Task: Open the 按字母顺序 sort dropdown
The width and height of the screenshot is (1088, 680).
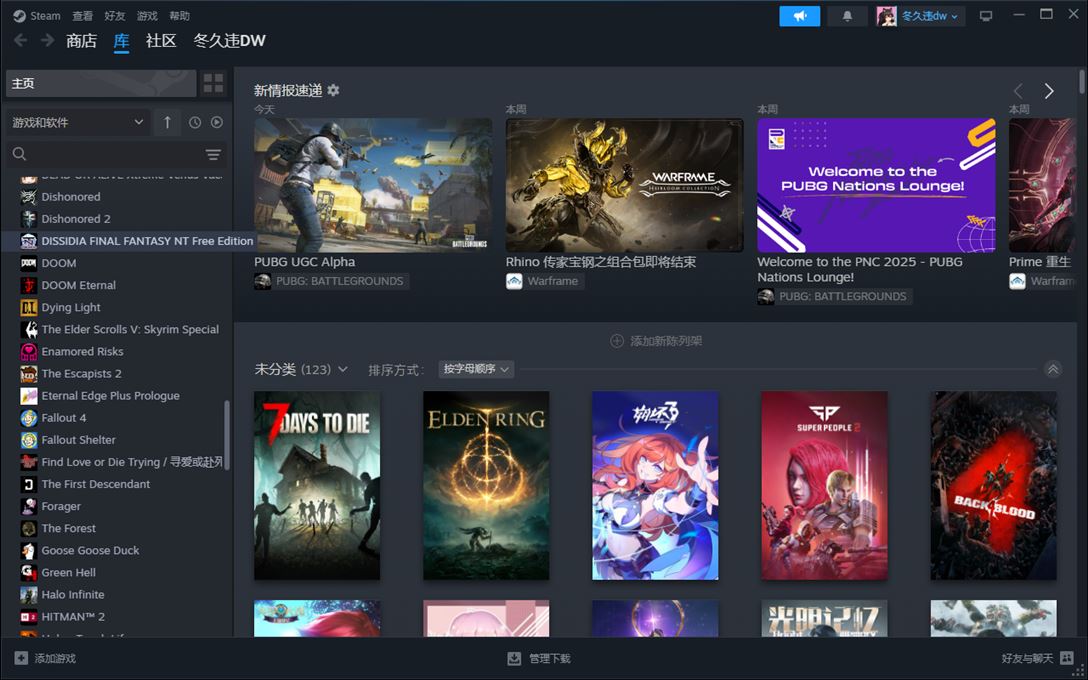Action: tap(476, 369)
